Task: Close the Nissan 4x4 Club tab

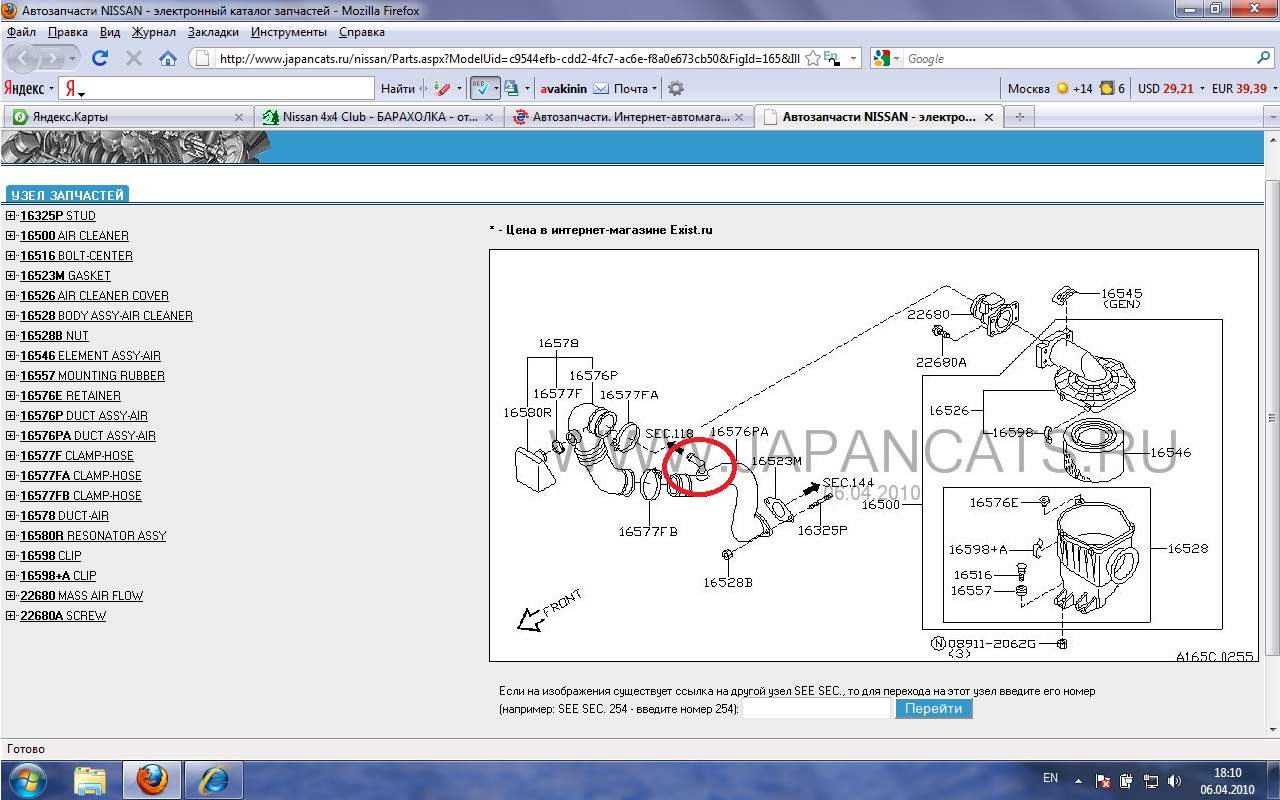Action: [489, 117]
